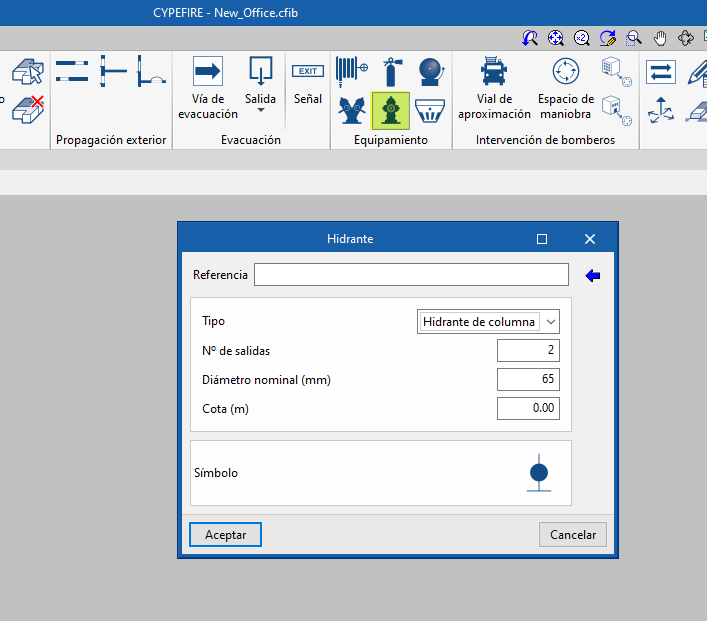This screenshot has height=621, width=707.
Task: Focus the Nº de salidas field
Action: pyautogui.click(x=528, y=351)
